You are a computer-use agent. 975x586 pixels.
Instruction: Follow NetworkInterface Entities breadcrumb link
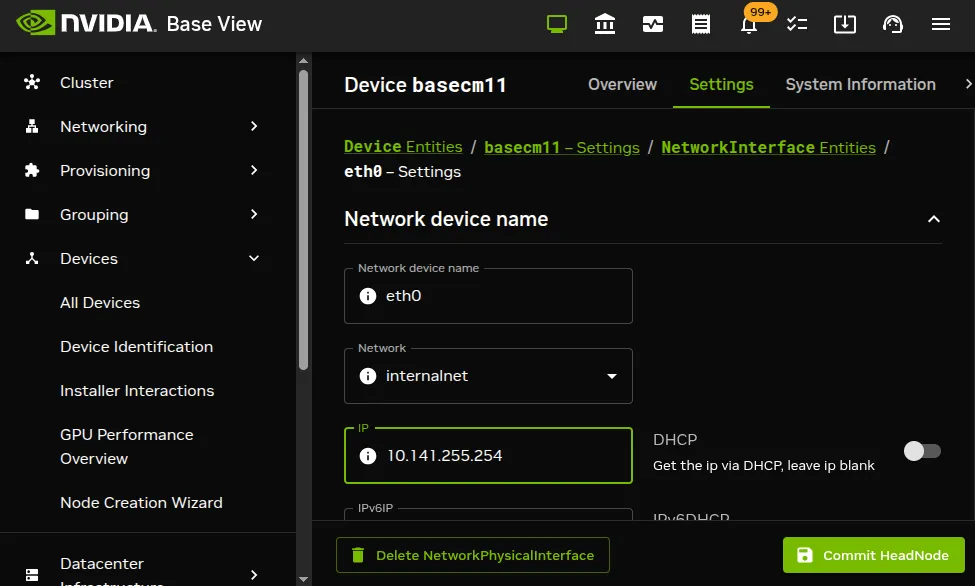pos(769,147)
